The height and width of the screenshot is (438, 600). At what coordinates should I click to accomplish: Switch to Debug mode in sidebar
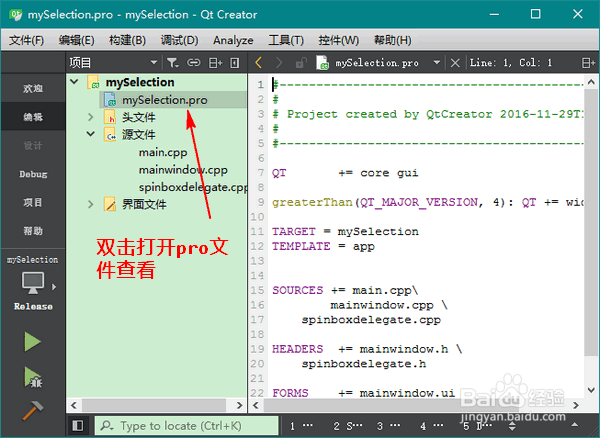point(33,174)
